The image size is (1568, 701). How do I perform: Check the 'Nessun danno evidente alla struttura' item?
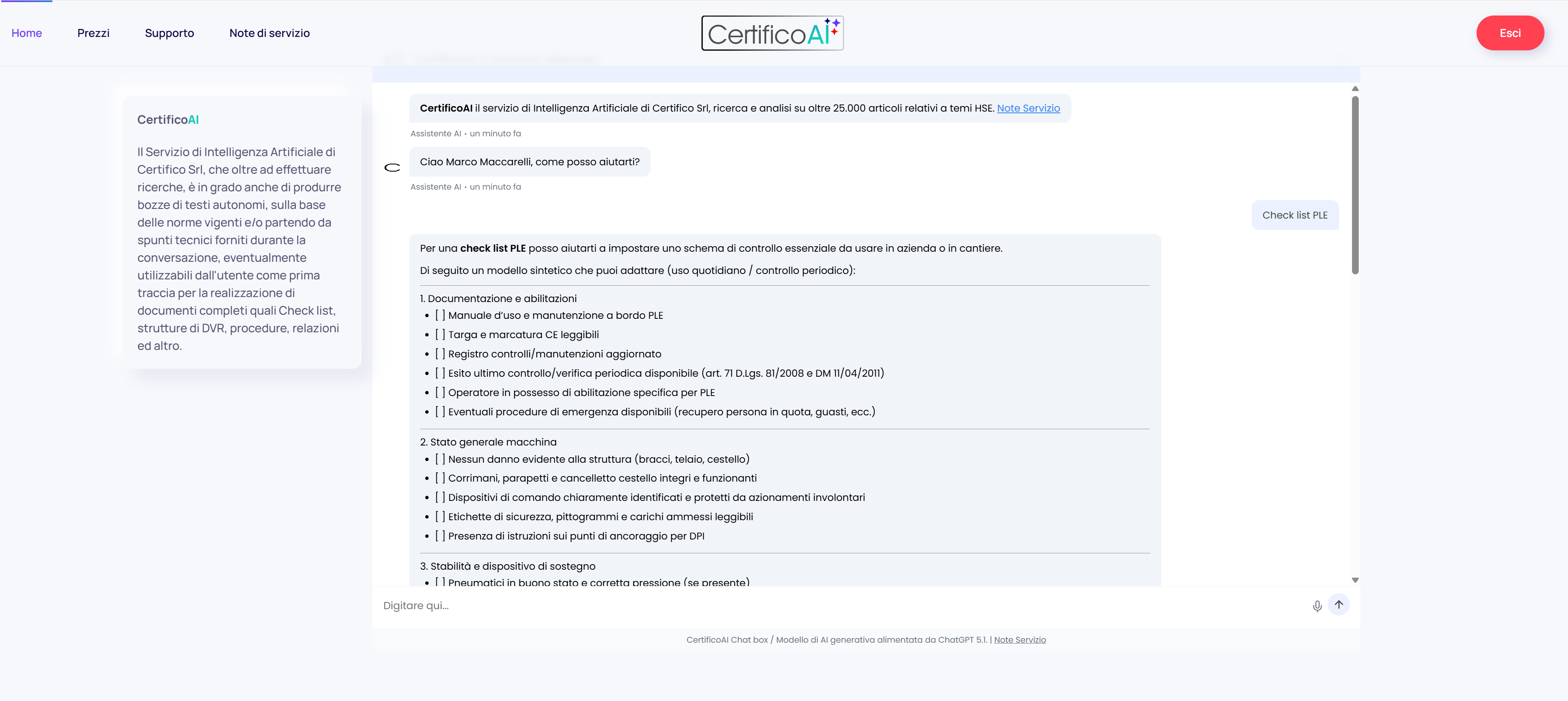[x=441, y=459]
